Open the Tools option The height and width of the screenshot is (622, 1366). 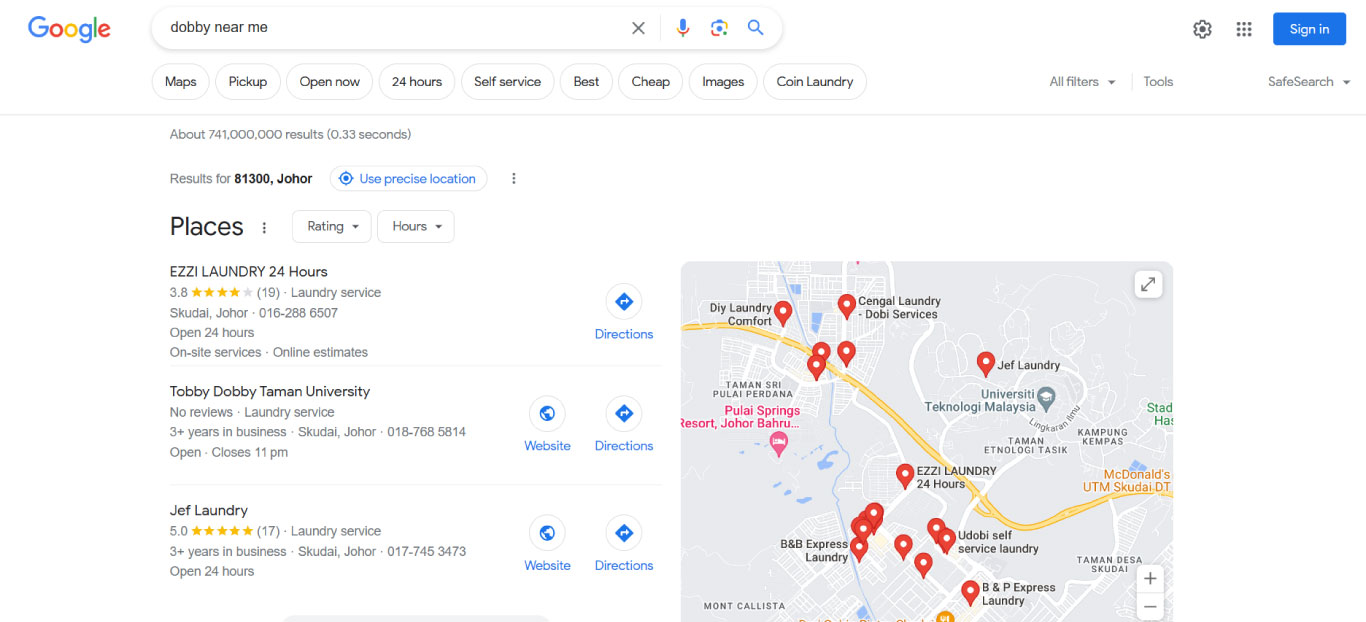(x=1158, y=82)
